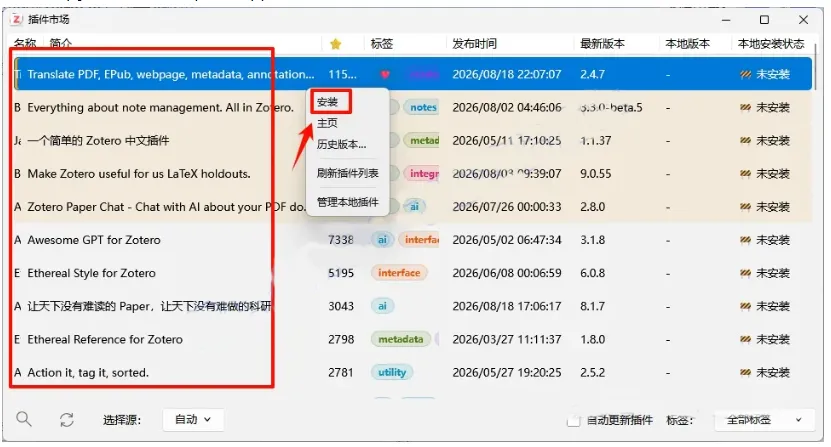Select the Ethereal Style for Zotero row
831x447 pixels.
(x=413, y=273)
